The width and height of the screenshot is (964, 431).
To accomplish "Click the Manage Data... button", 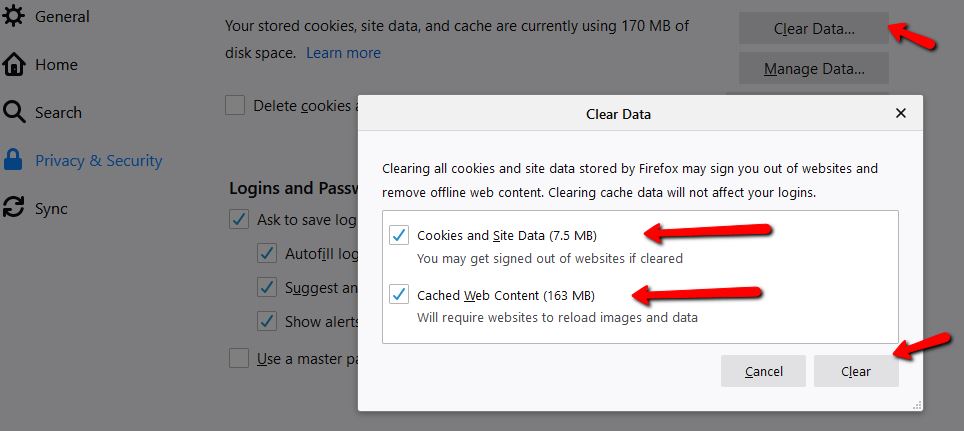I will [x=814, y=68].
